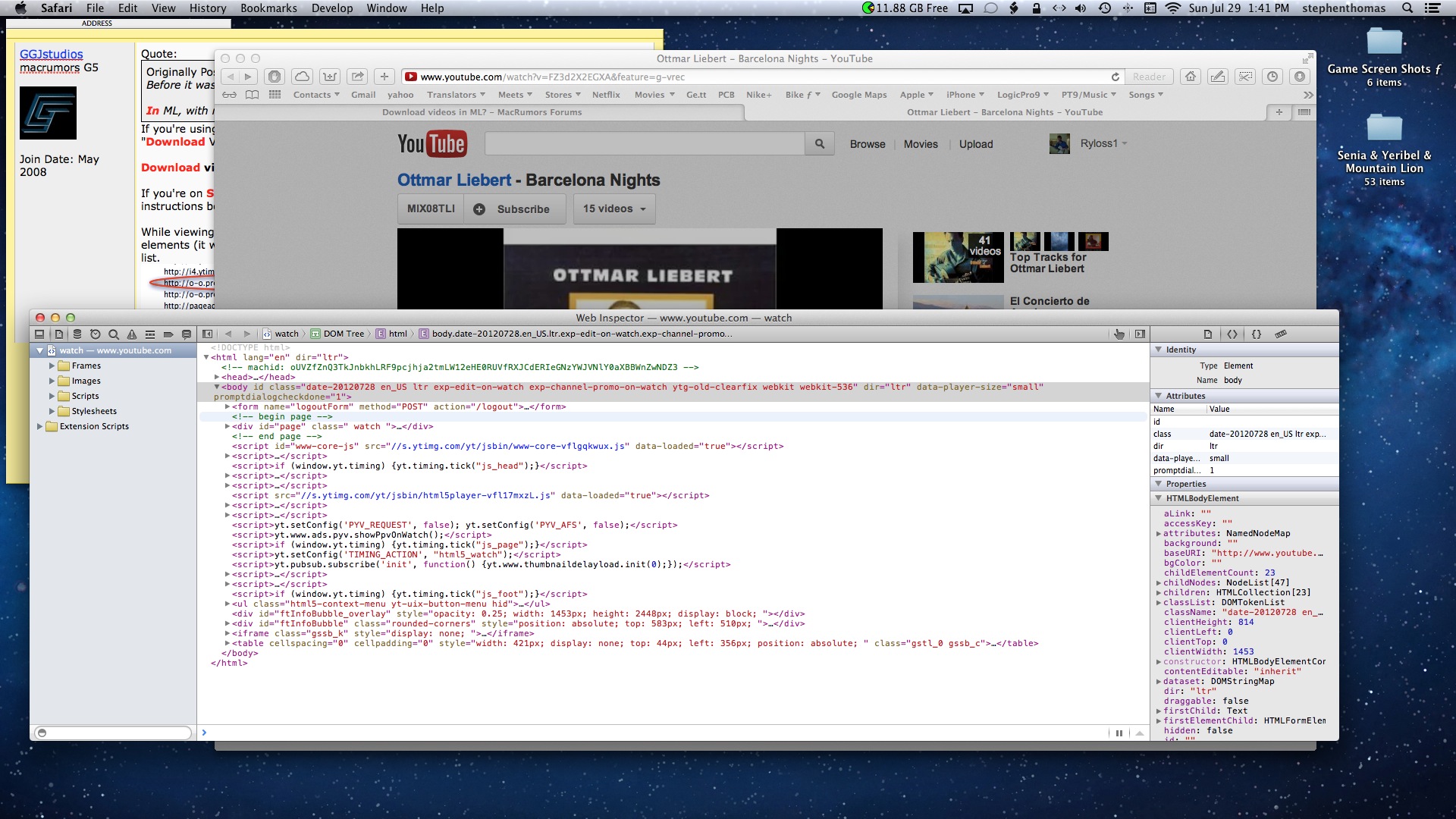This screenshot has width=1456, height=819.
Task: Select the html breadcrumb element
Action: (392, 334)
